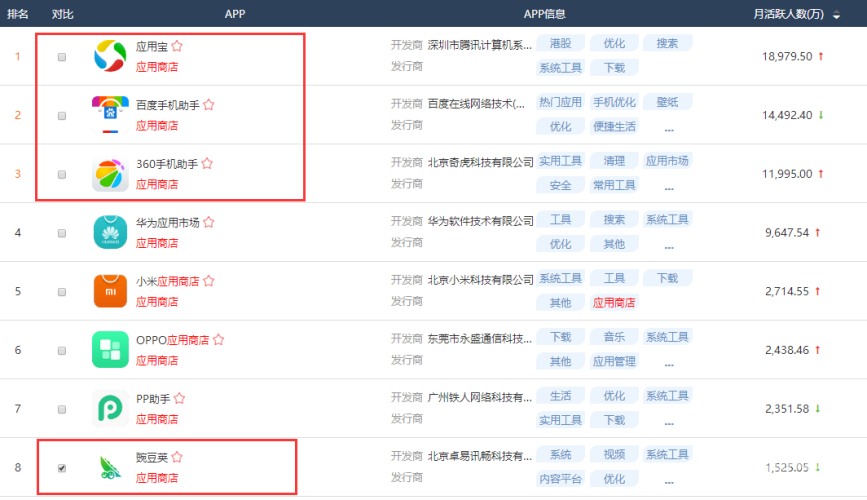
Task: Expand more tags for 百度手机助手
Action: [x=669, y=128]
